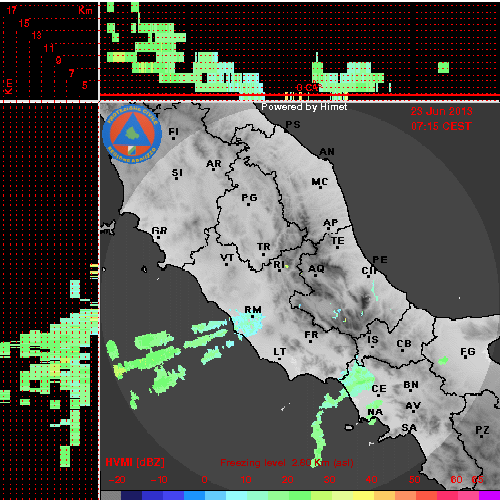Click the -20 dBZ scale value
500x500 pixels.
(117, 480)
